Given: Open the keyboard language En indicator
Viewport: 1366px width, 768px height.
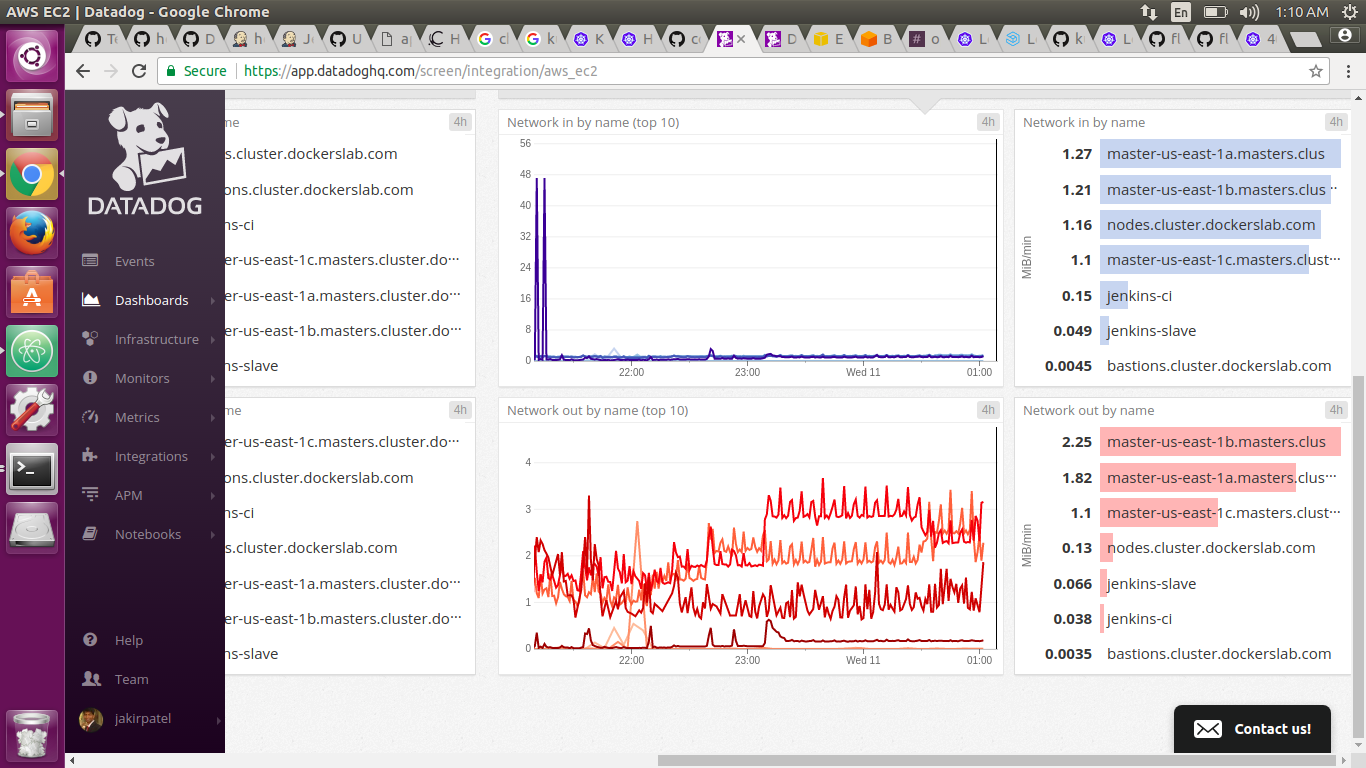Looking at the screenshot, I should pyautogui.click(x=1181, y=12).
